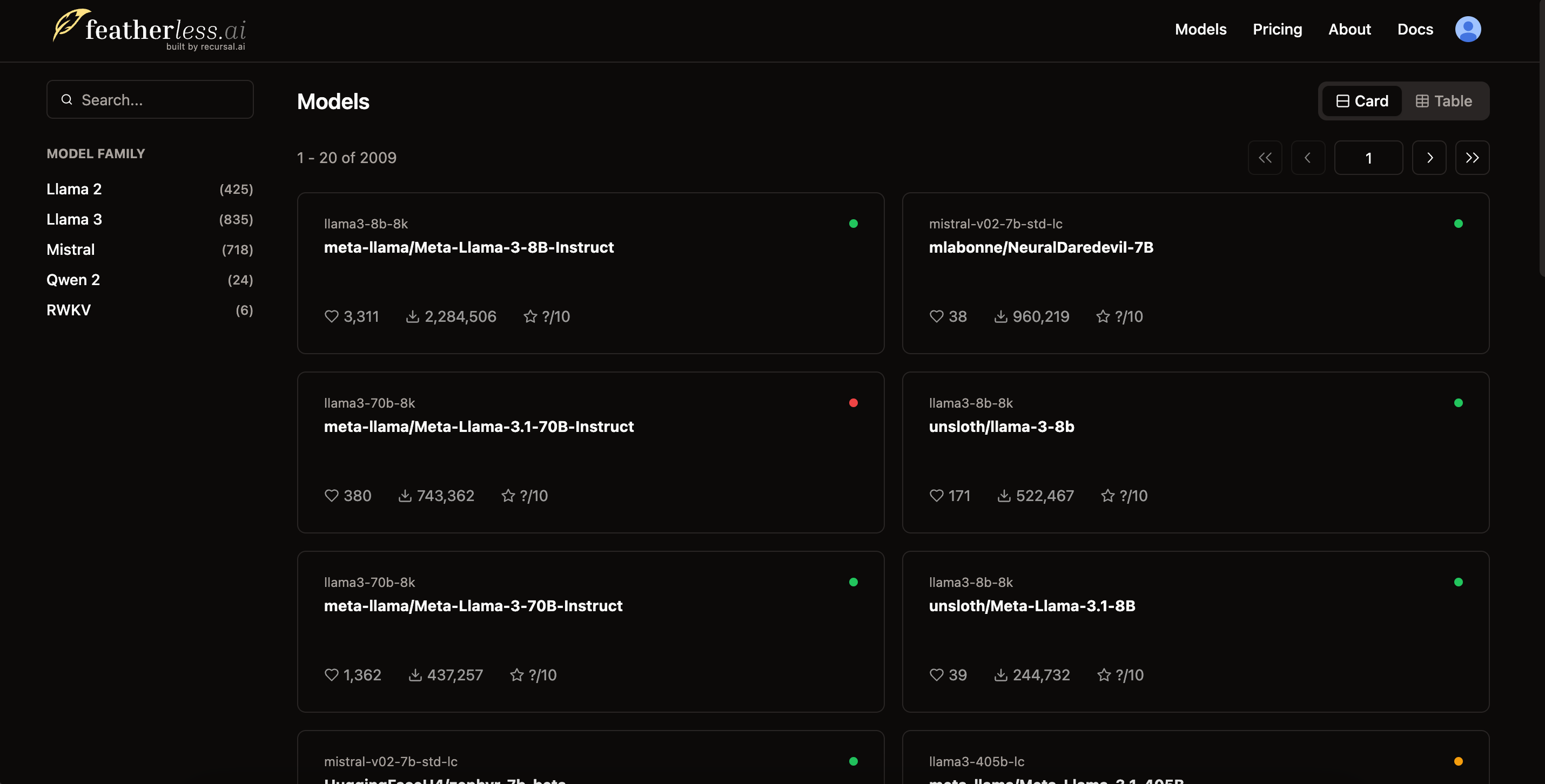Image resolution: width=1545 pixels, height=784 pixels.
Task: Filter by Mistral model family
Action: point(71,249)
